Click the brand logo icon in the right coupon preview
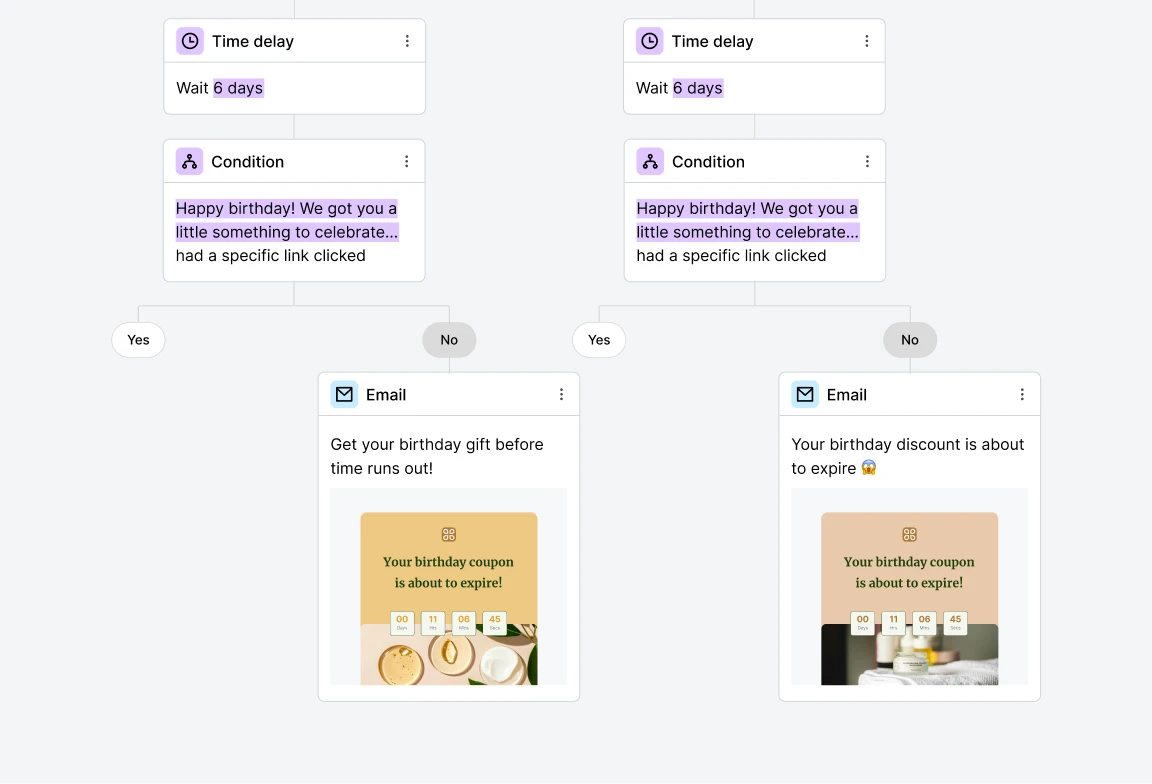 908,533
